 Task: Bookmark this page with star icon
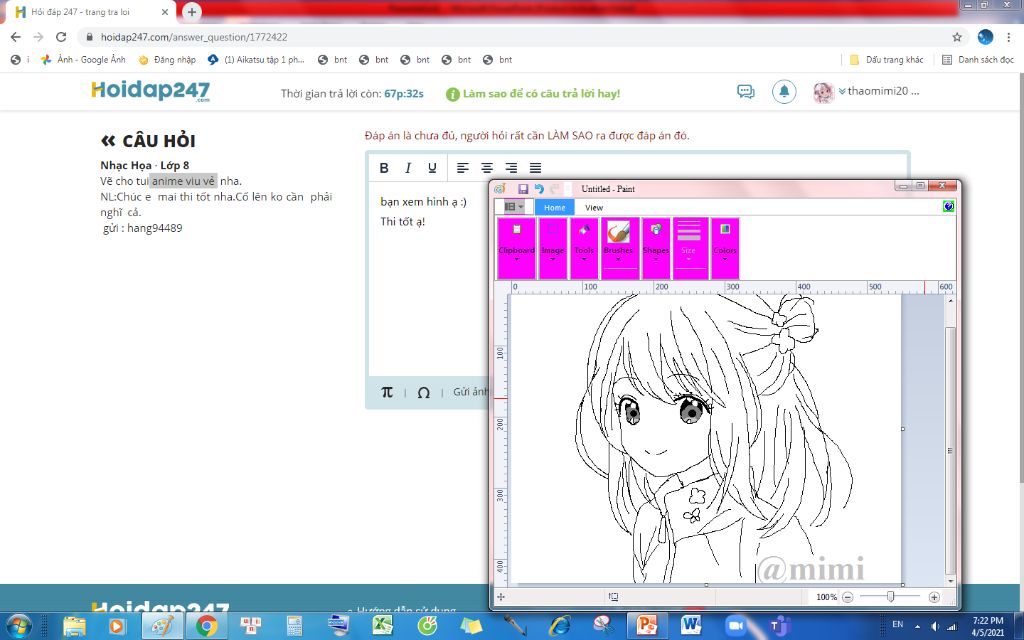click(x=957, y=37)
